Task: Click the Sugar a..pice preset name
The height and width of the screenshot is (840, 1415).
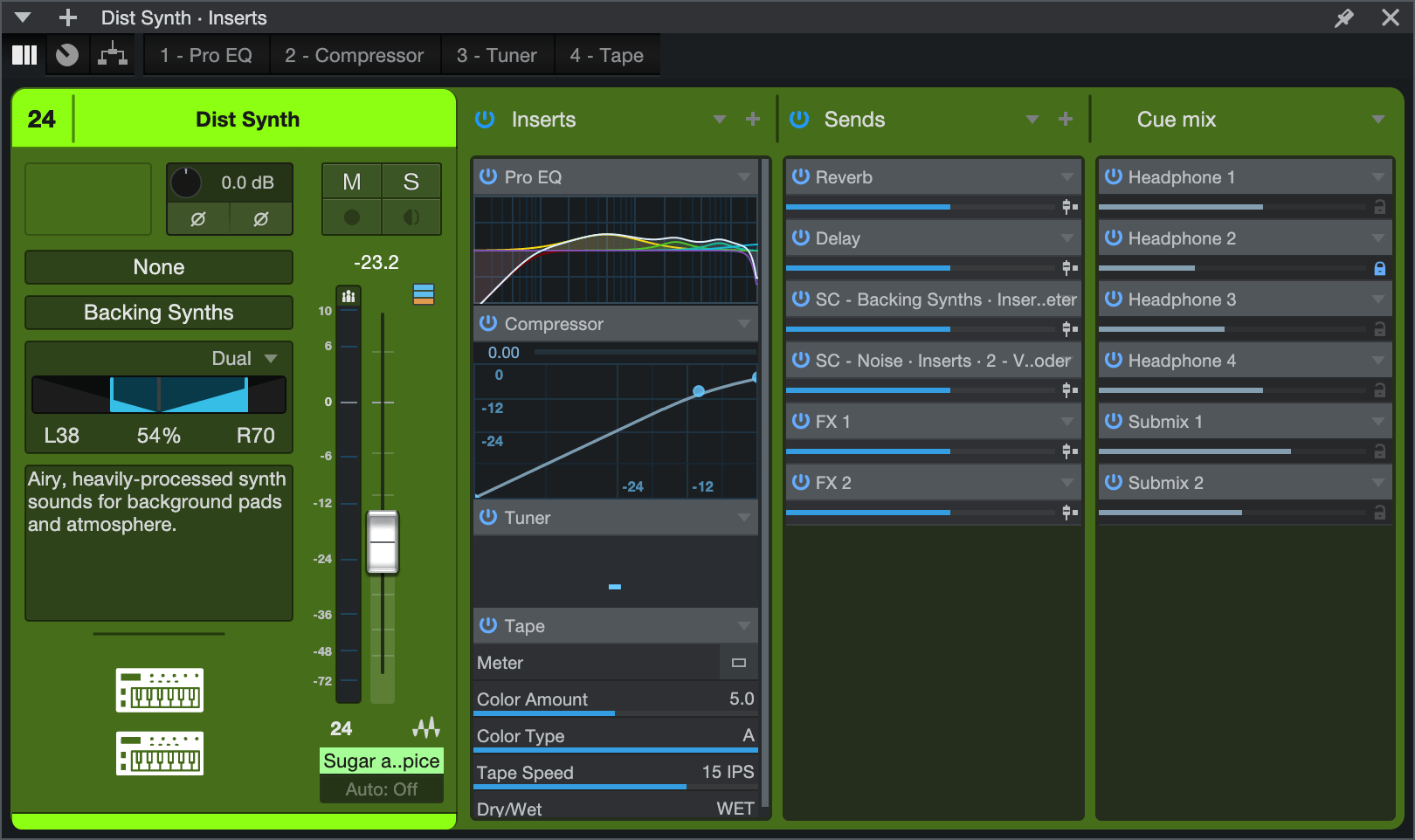Action: tap(381, 761)
